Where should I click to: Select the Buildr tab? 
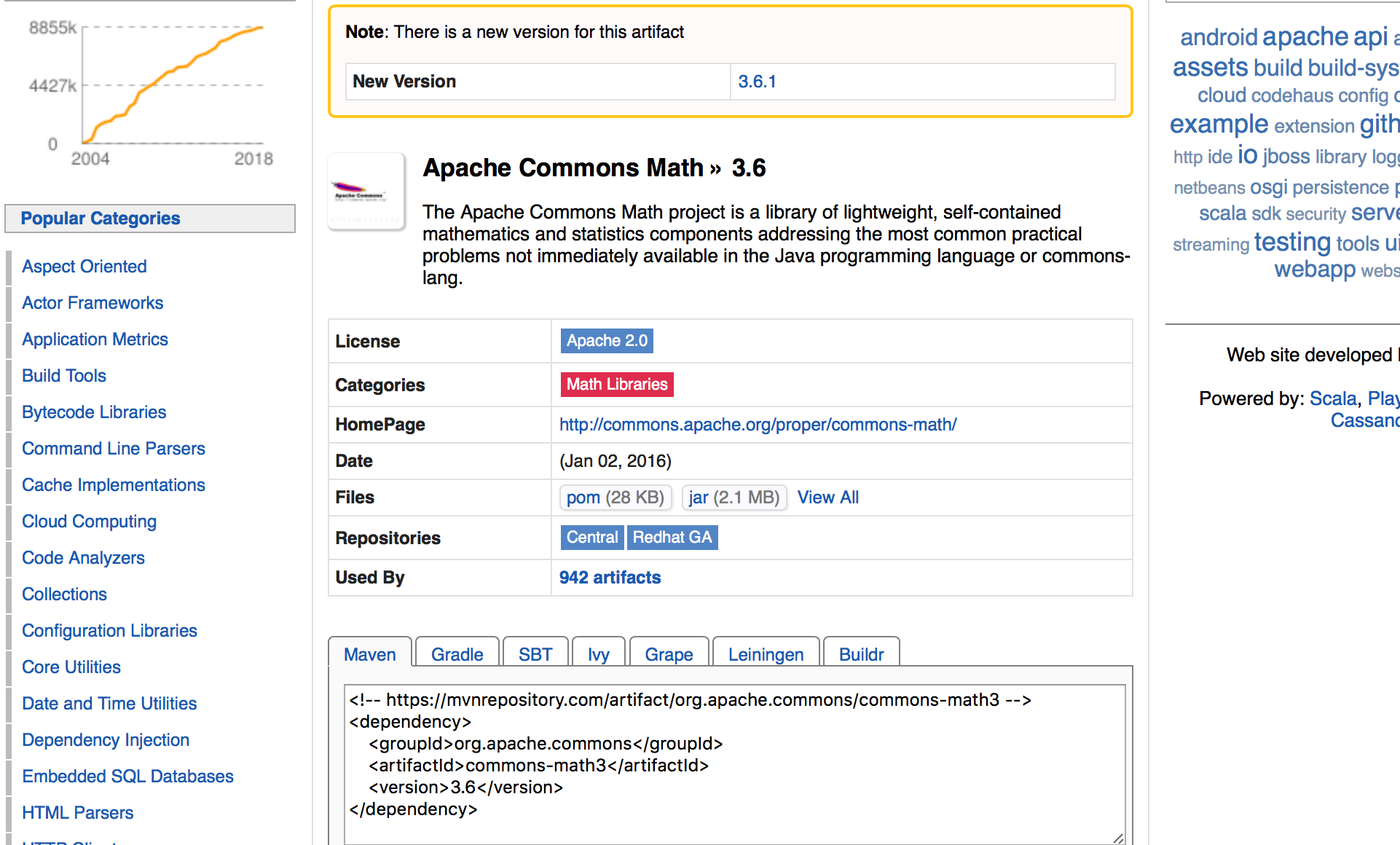pos(861,654)
